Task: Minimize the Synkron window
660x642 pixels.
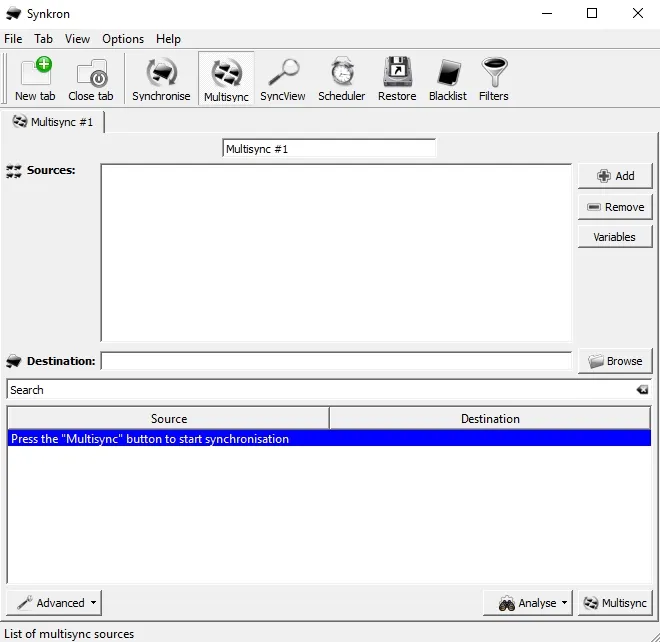Action: point(547,13)
